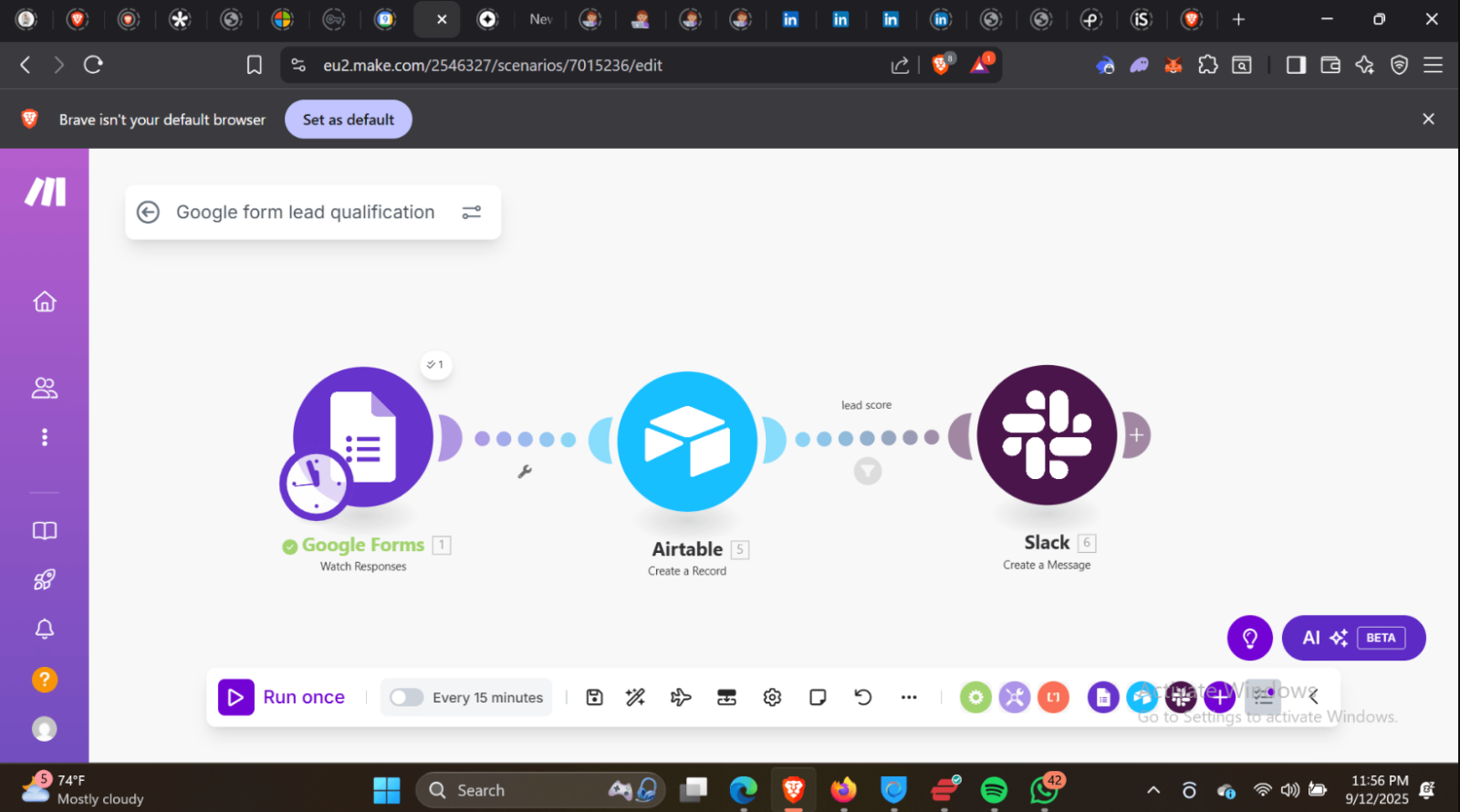Click Set as default browser button
The width and height of the screenshot is (1460, 812).
tap(349, 120)
